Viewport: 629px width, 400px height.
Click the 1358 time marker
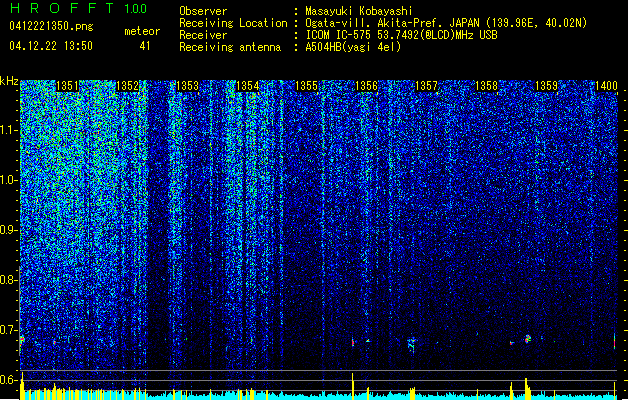486,86
